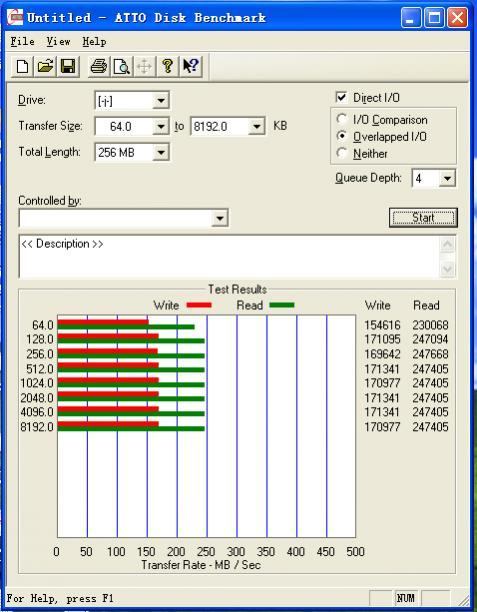The image size is (477, 612).
Task: Toggle the Direct I/O checkbox
Action: [341, 97]
